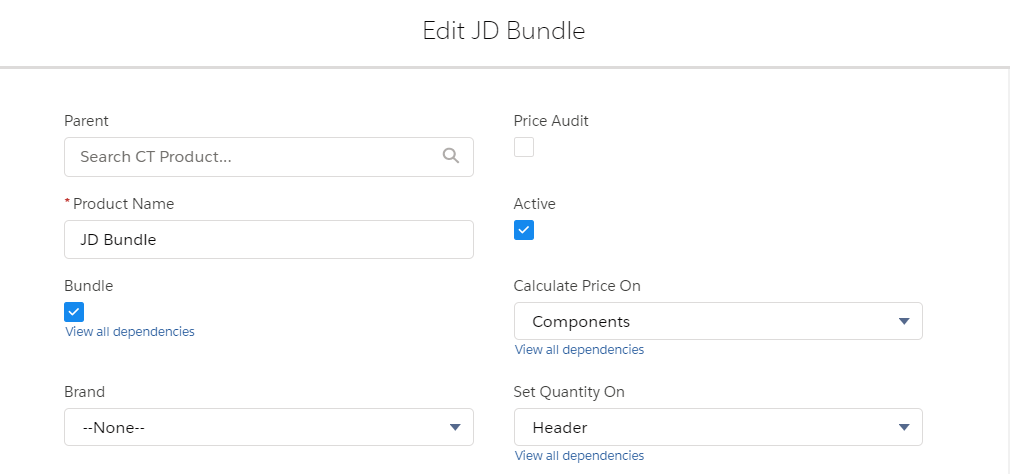View all dependencies for Set Quantity On
This screenshot has width=1010, height=474.
(579, 456)
